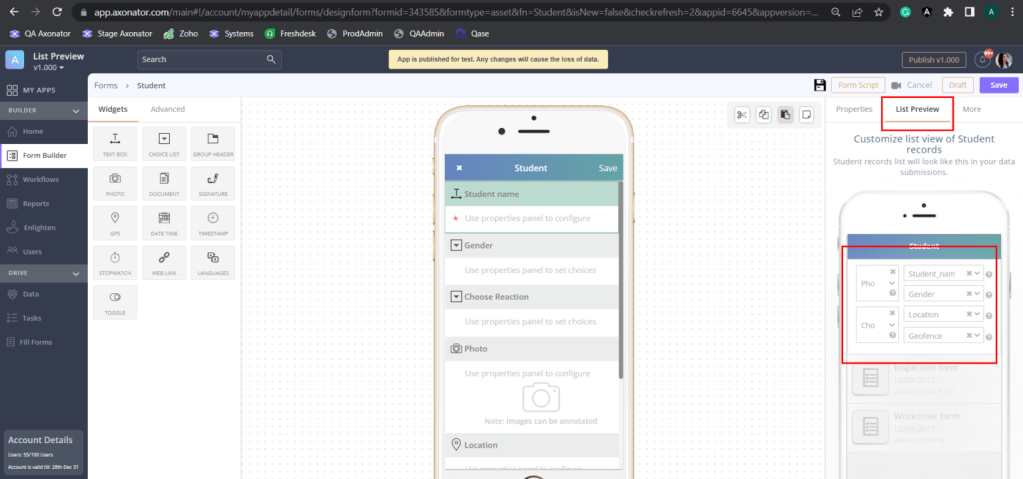Open the Properties tab
The image size is (1023, 479).
tap(854, 109)
